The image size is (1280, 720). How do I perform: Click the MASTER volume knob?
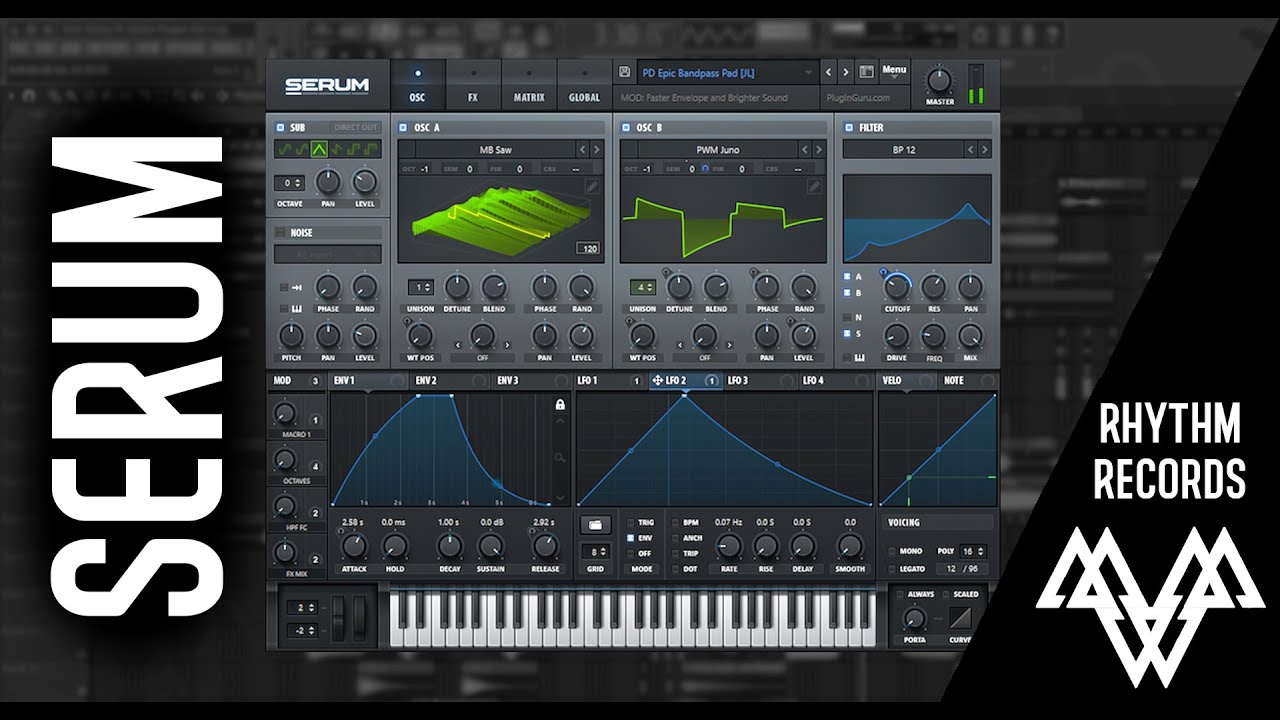click(x=939, y=82)
